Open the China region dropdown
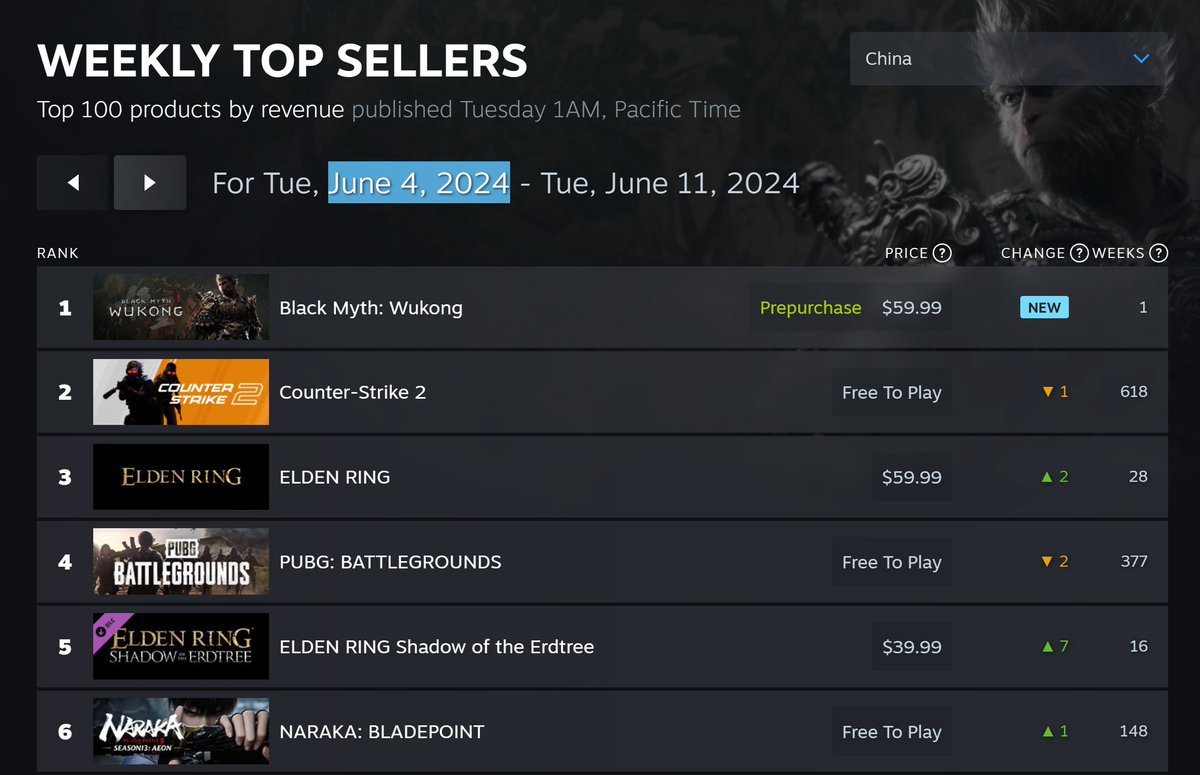This screenshot has width=1200, height=775. click(x=1009, y=59)
